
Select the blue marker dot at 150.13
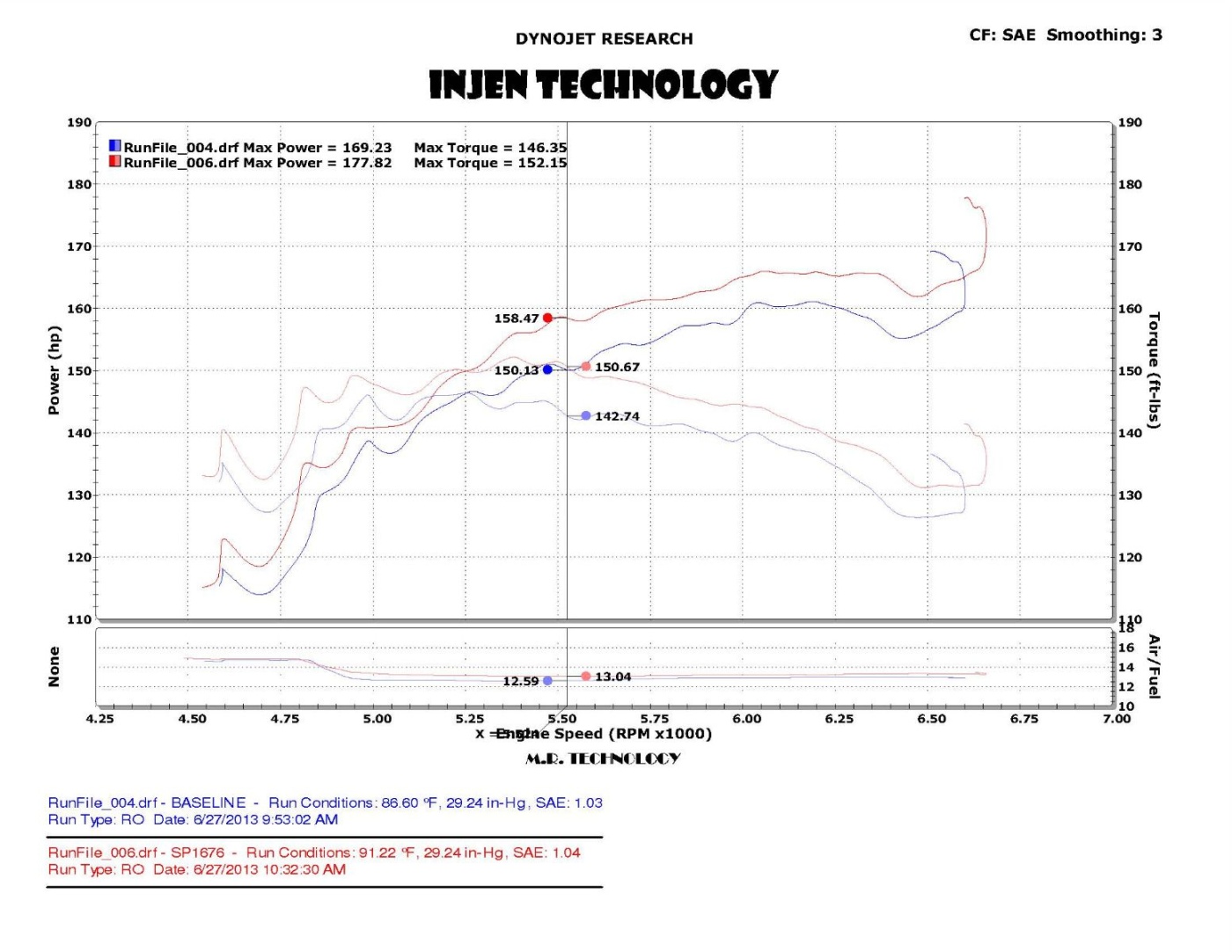point(547,370)
